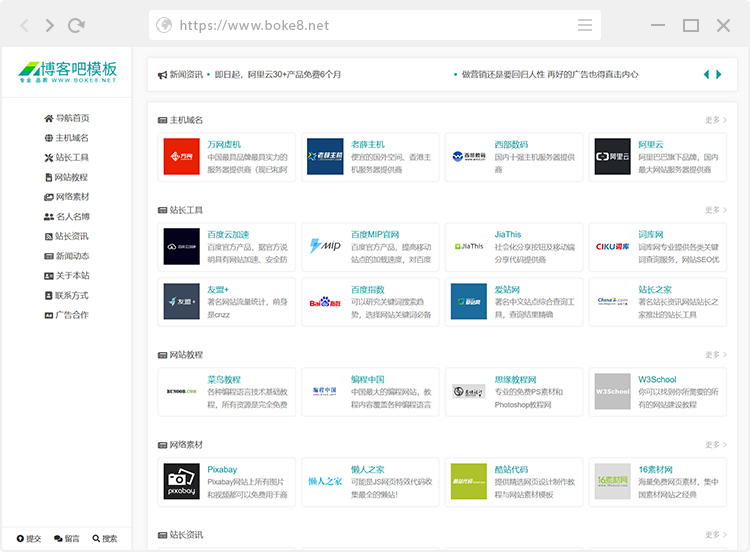Open the 老薛主机 title link

(368, 144)
